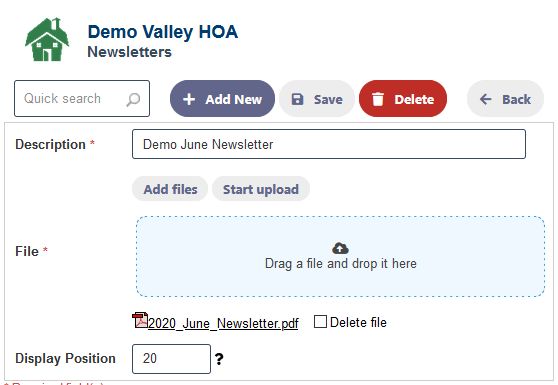Viewport: 558px width, 385px height.
Task: Click the Description text field
Action: coord(329,144)
